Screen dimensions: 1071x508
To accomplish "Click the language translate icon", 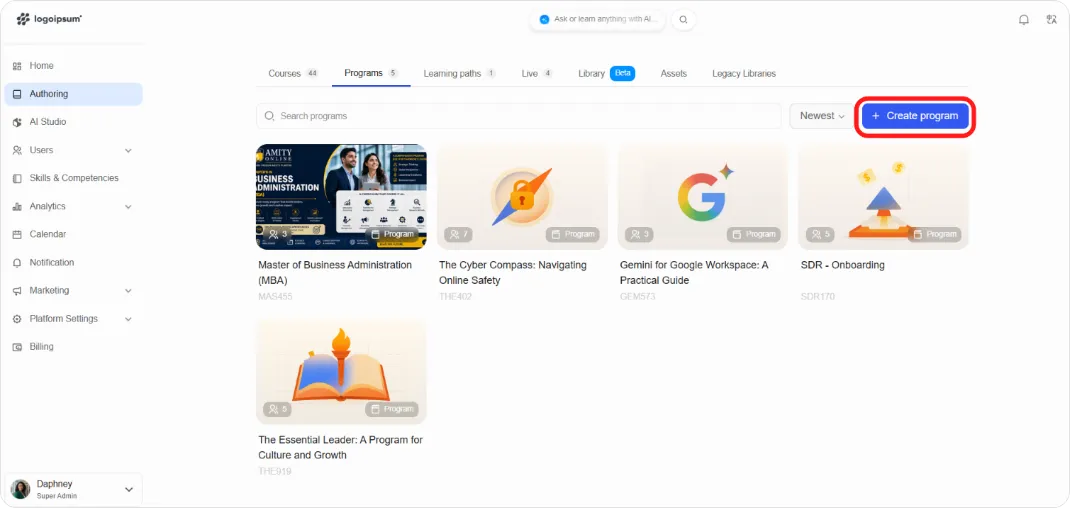I will tap(1051, 20).
